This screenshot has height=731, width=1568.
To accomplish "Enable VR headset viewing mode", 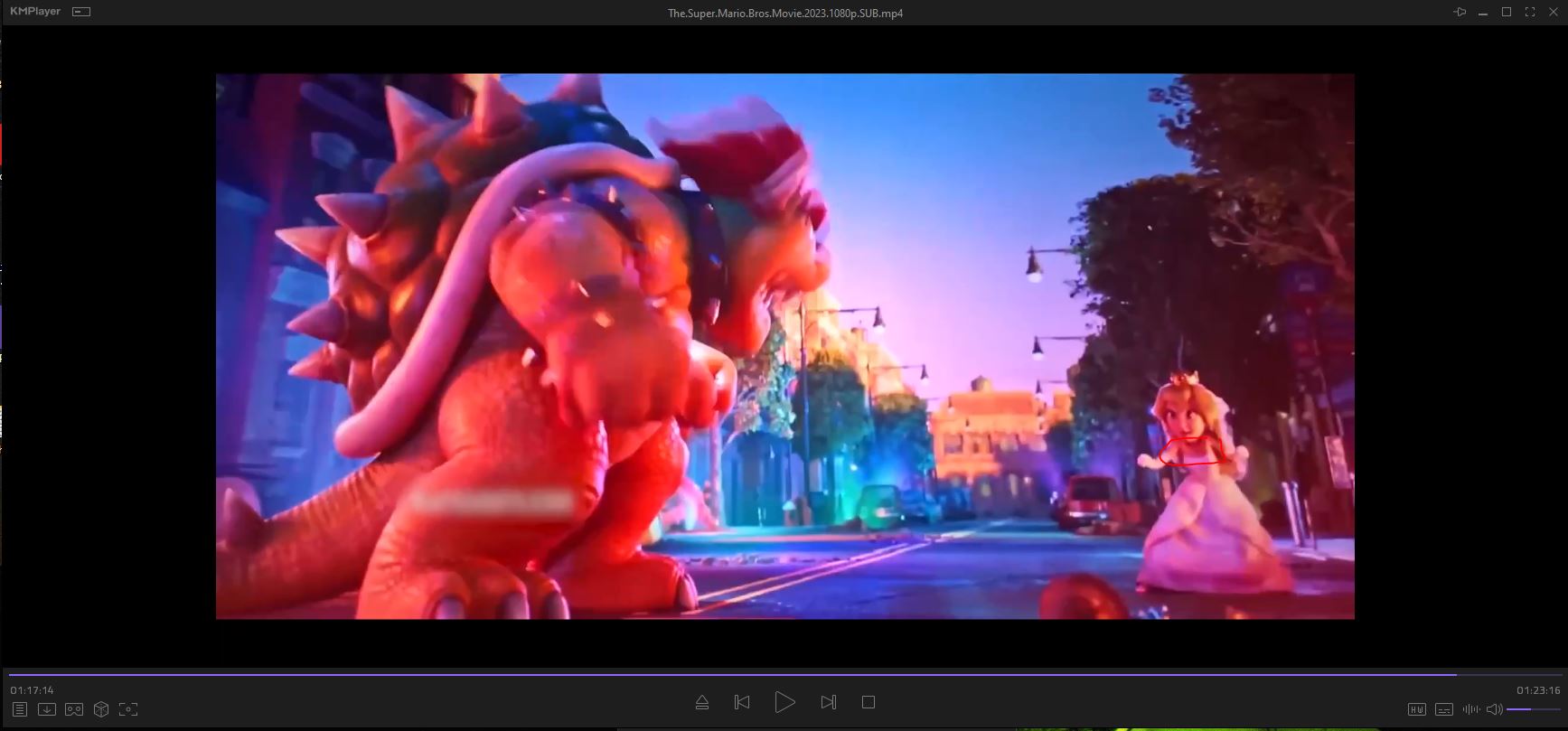I will (x=74, y=709).
